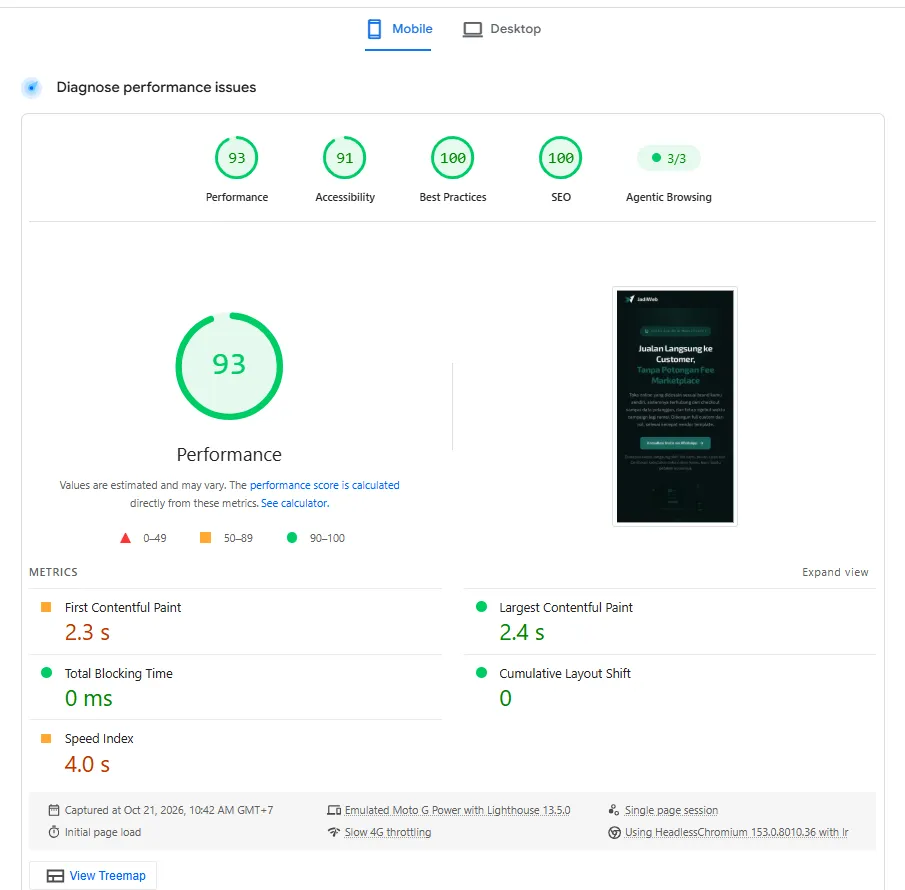Screen dimensions: 905x890
Task: Toggle Expand view for metrics
Action: (835, 572)
